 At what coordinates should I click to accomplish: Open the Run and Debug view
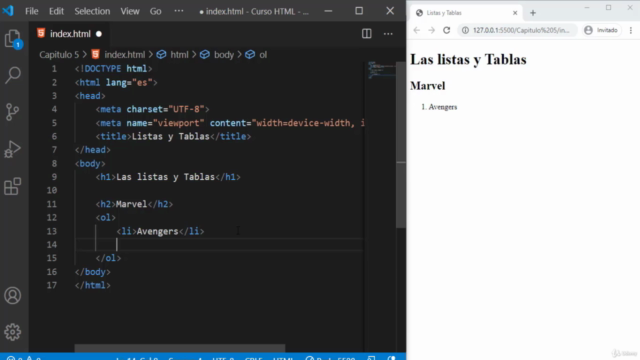[x=13, y=149]
